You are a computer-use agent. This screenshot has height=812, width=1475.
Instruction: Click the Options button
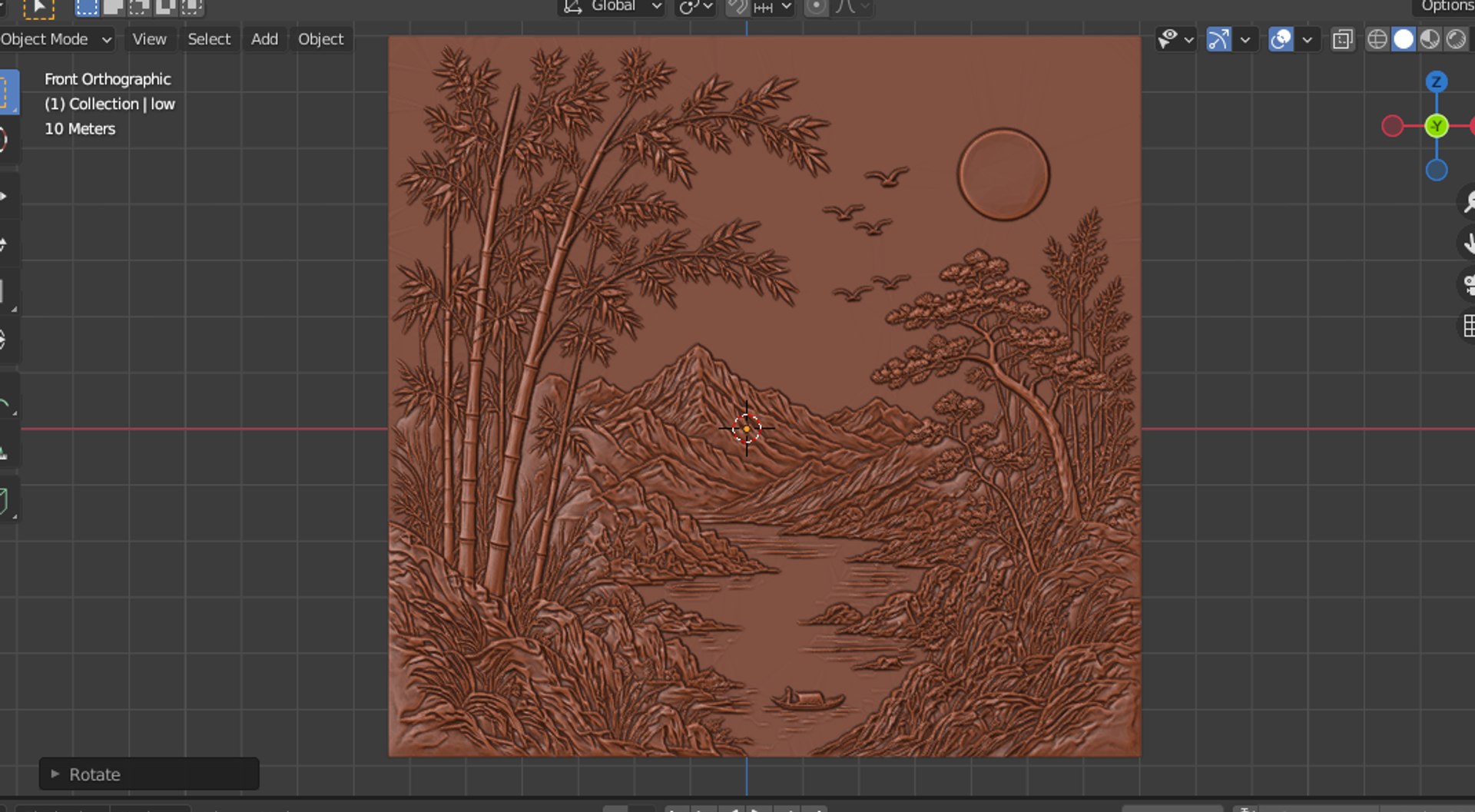(x=1447, y=6)
